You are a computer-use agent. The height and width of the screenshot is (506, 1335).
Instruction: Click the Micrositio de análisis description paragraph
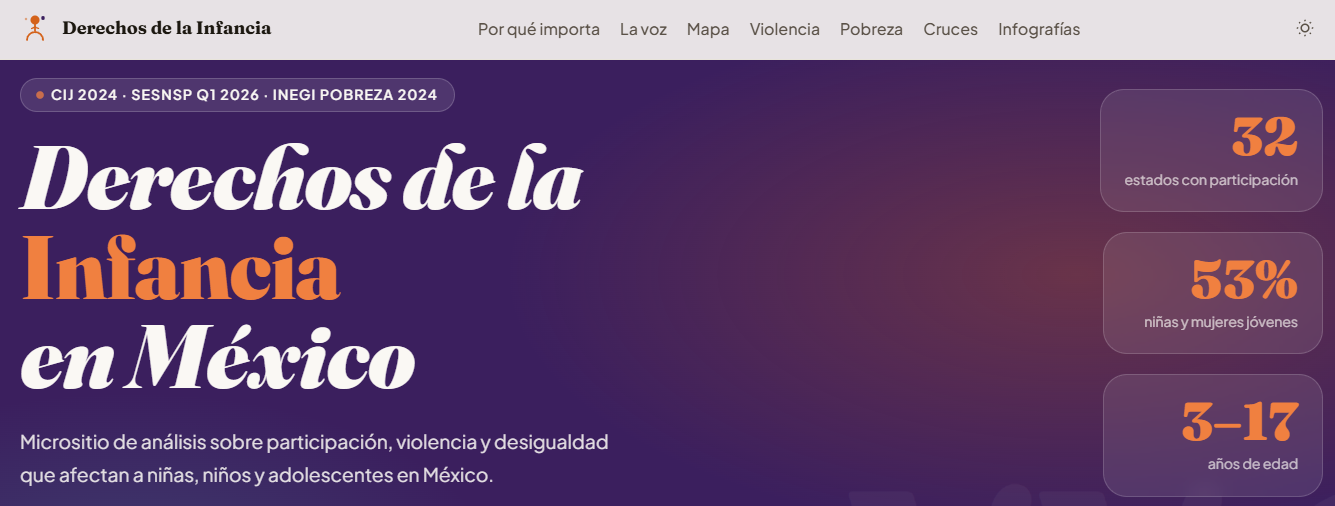pos(314,458)
